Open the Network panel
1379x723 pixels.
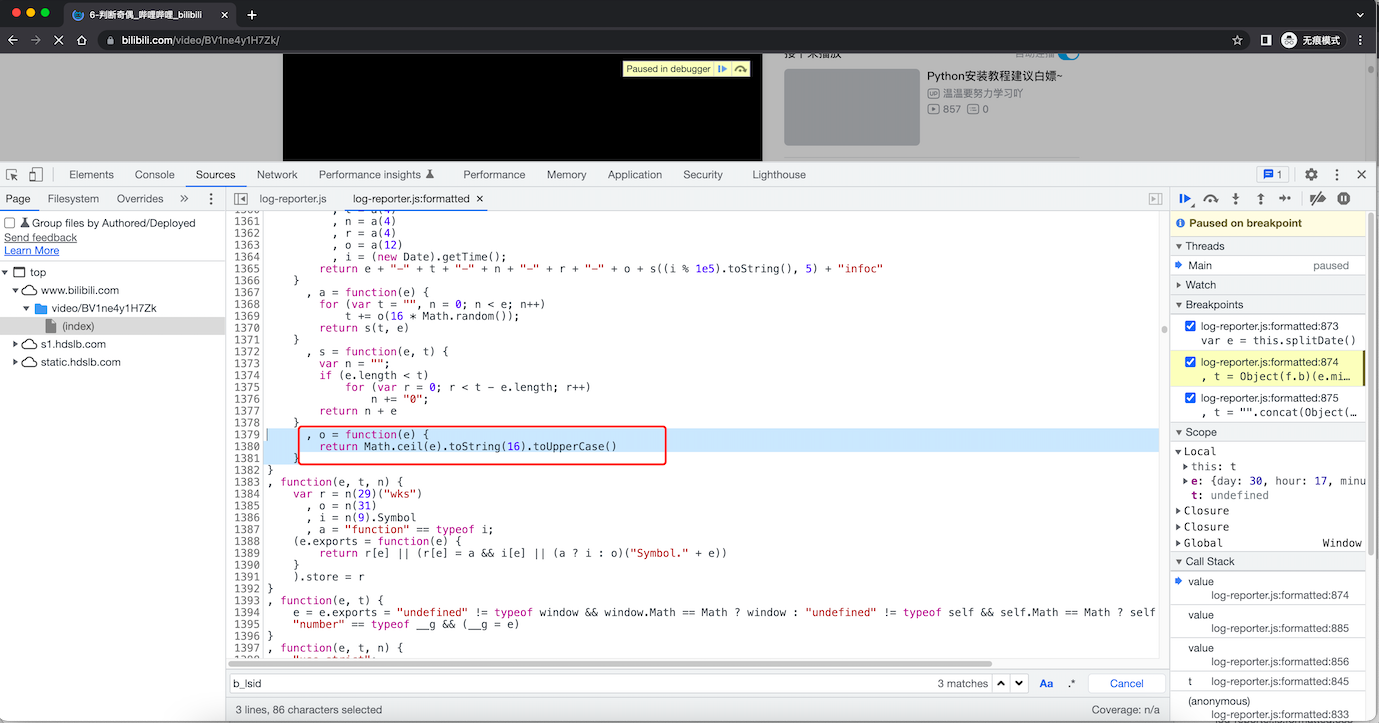click(277, 174)
